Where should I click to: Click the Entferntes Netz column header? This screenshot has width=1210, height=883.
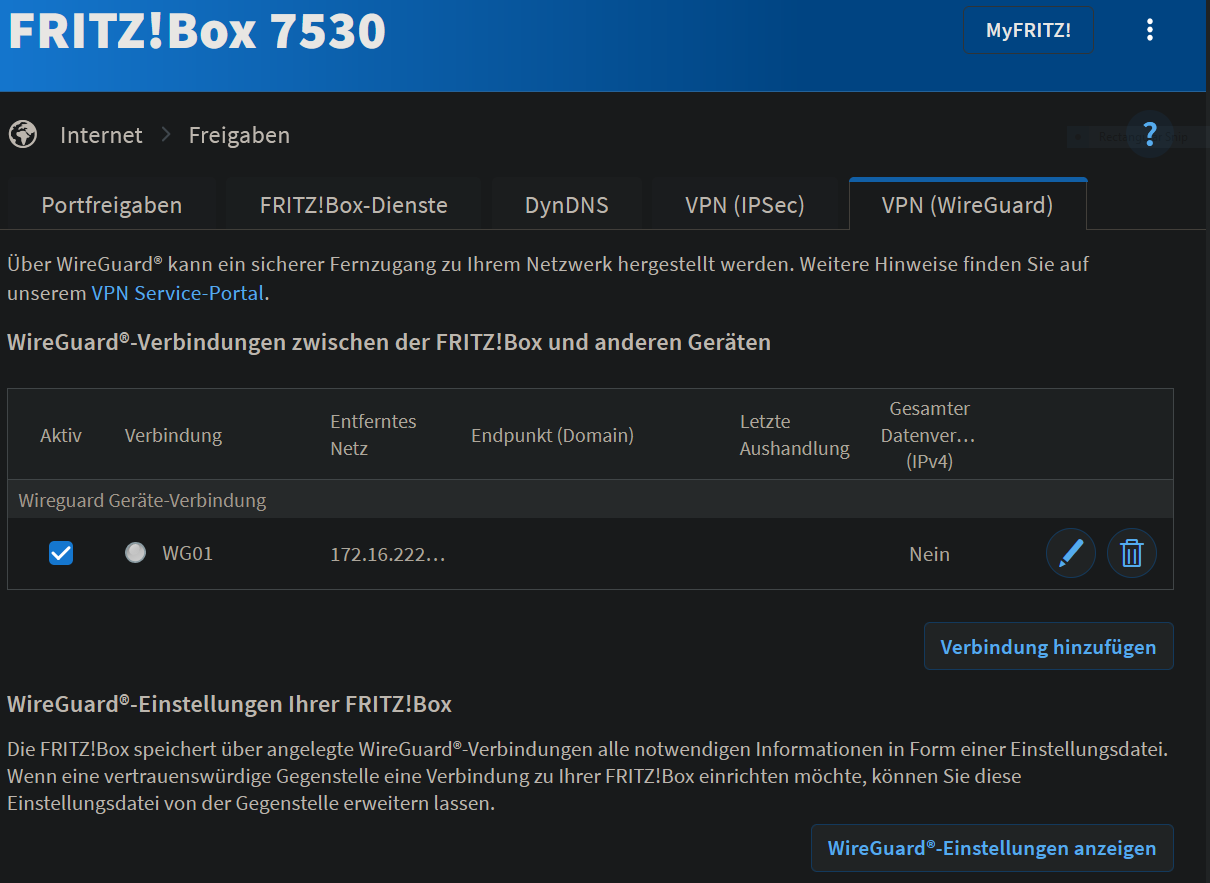pos(373,435)
